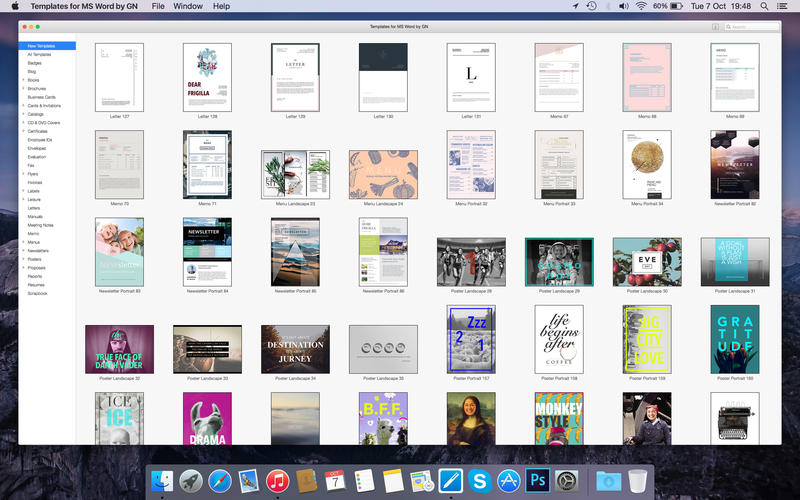Select Destination Jurney poster thumbnail
The height and width of the screenshot is (500, 800).
pyautogui.click(x=295, y=349)
